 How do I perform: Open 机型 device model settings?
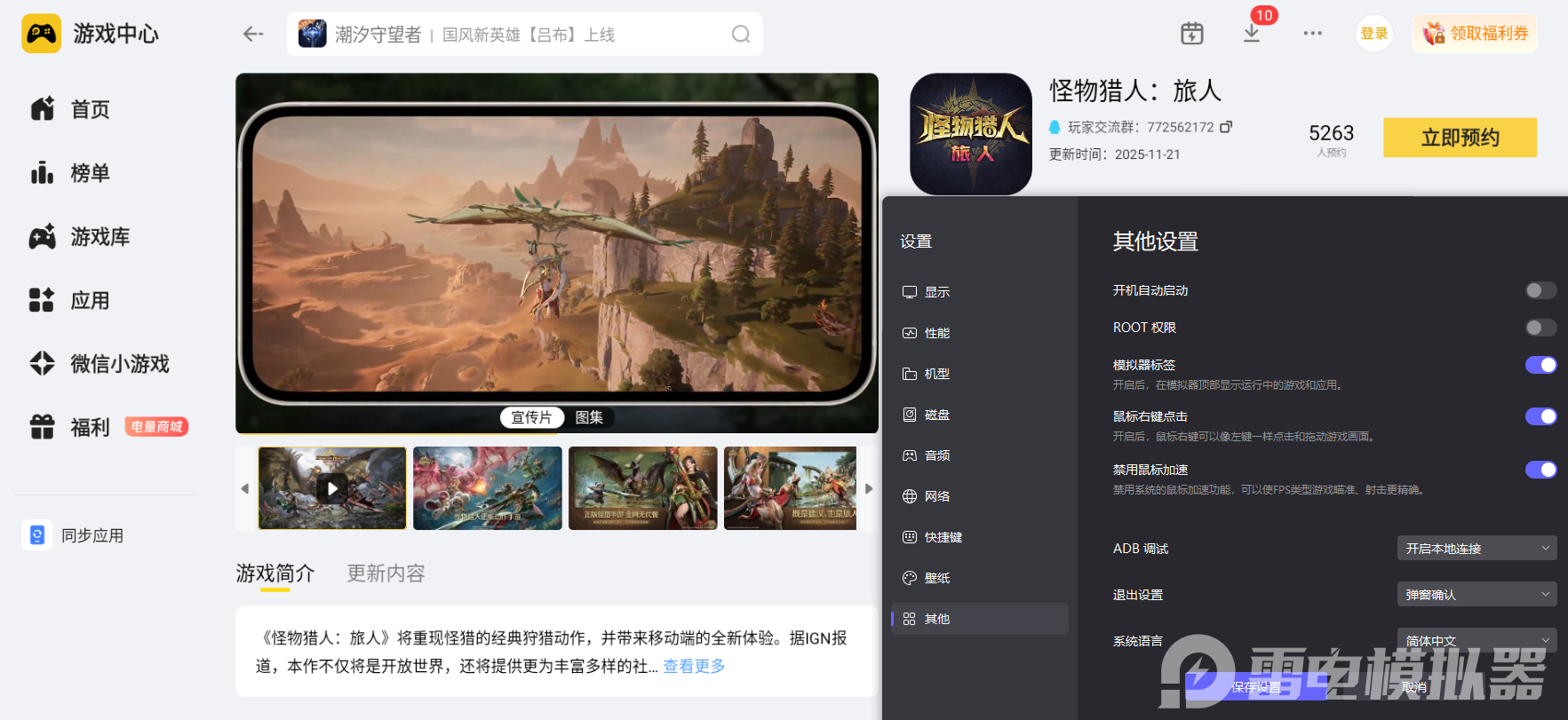[980, 374]
